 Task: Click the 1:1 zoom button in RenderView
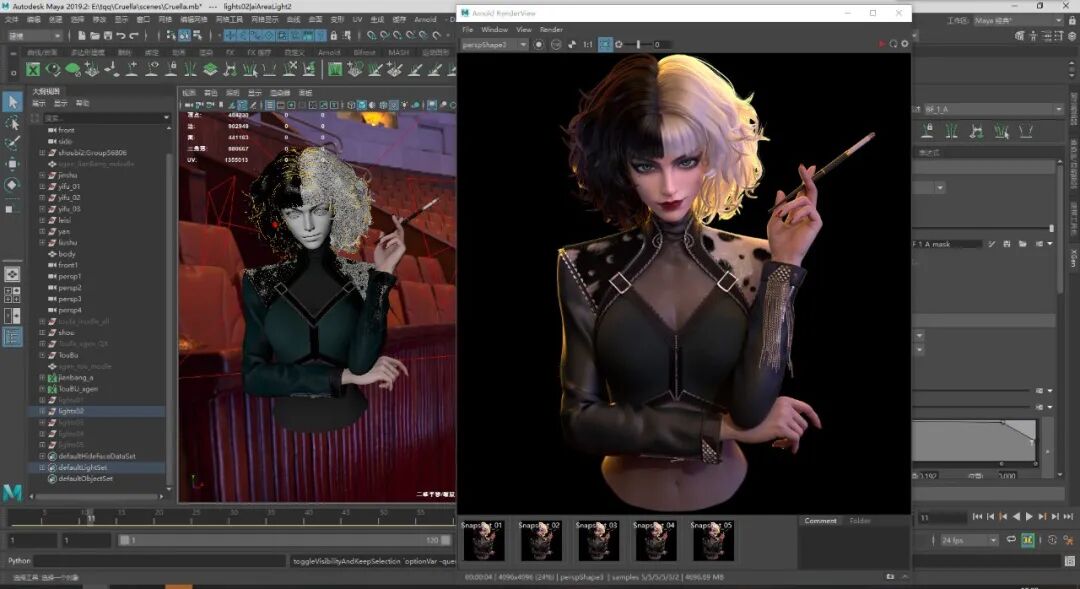[588, 44]
